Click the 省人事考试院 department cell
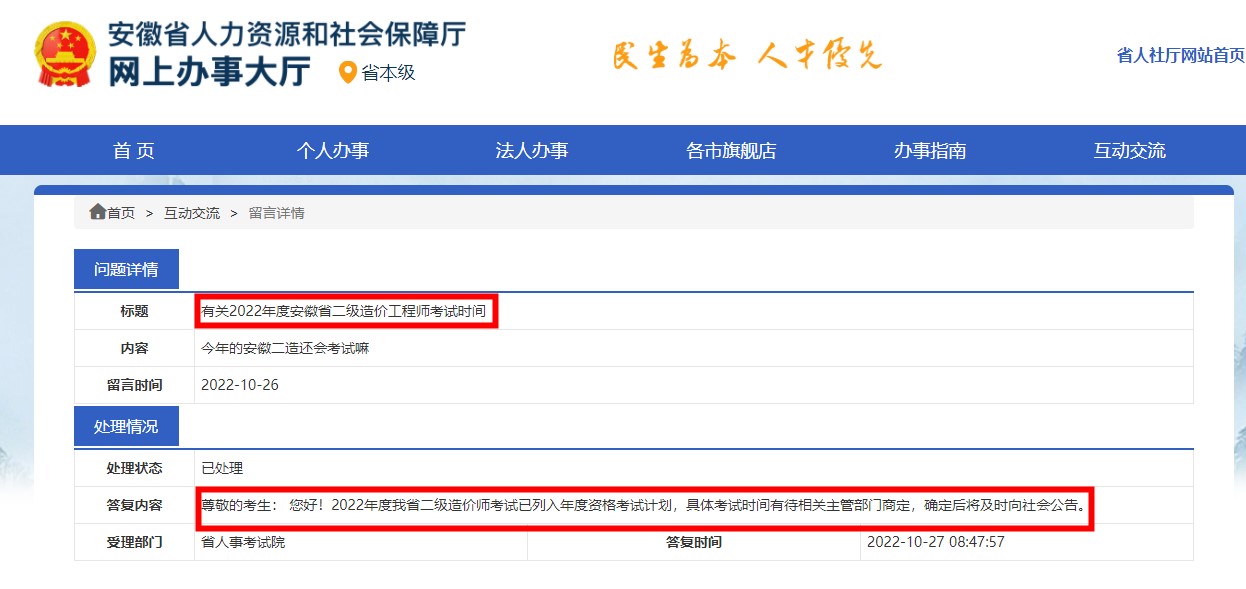This screenshot has width=1246, height=589. coord(242,545)
